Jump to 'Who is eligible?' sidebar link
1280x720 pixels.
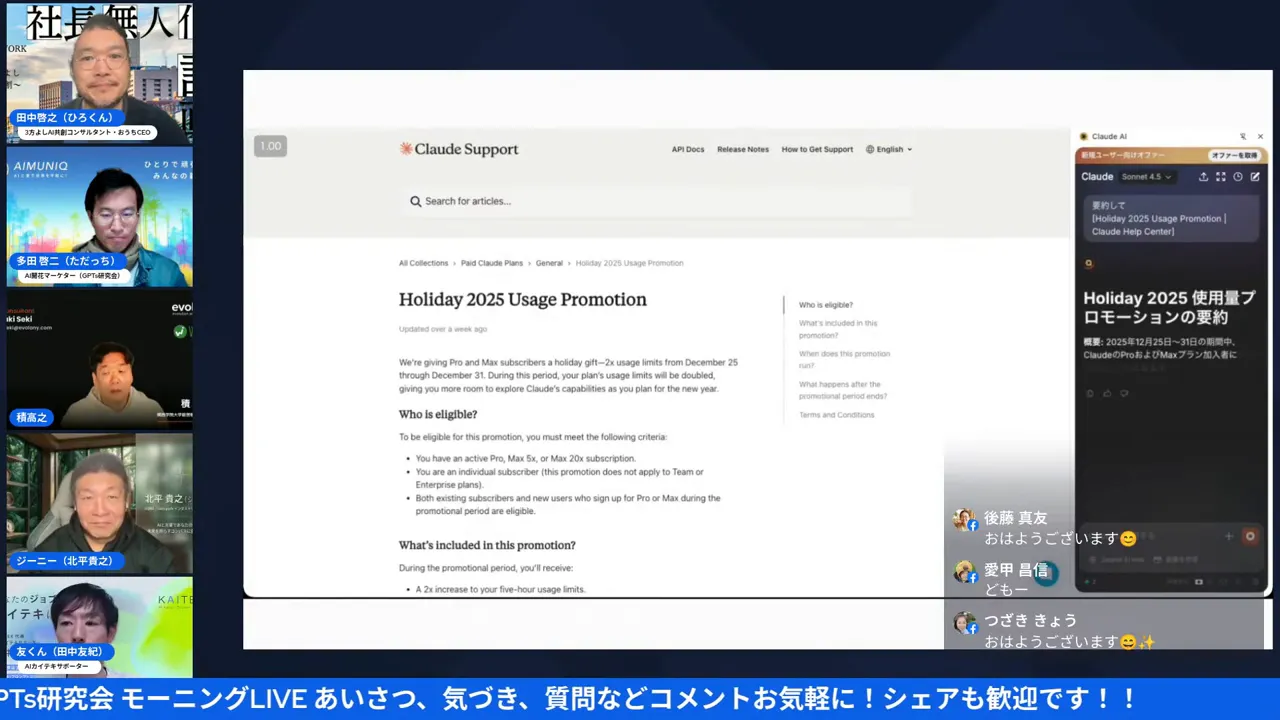pos(825,304)
